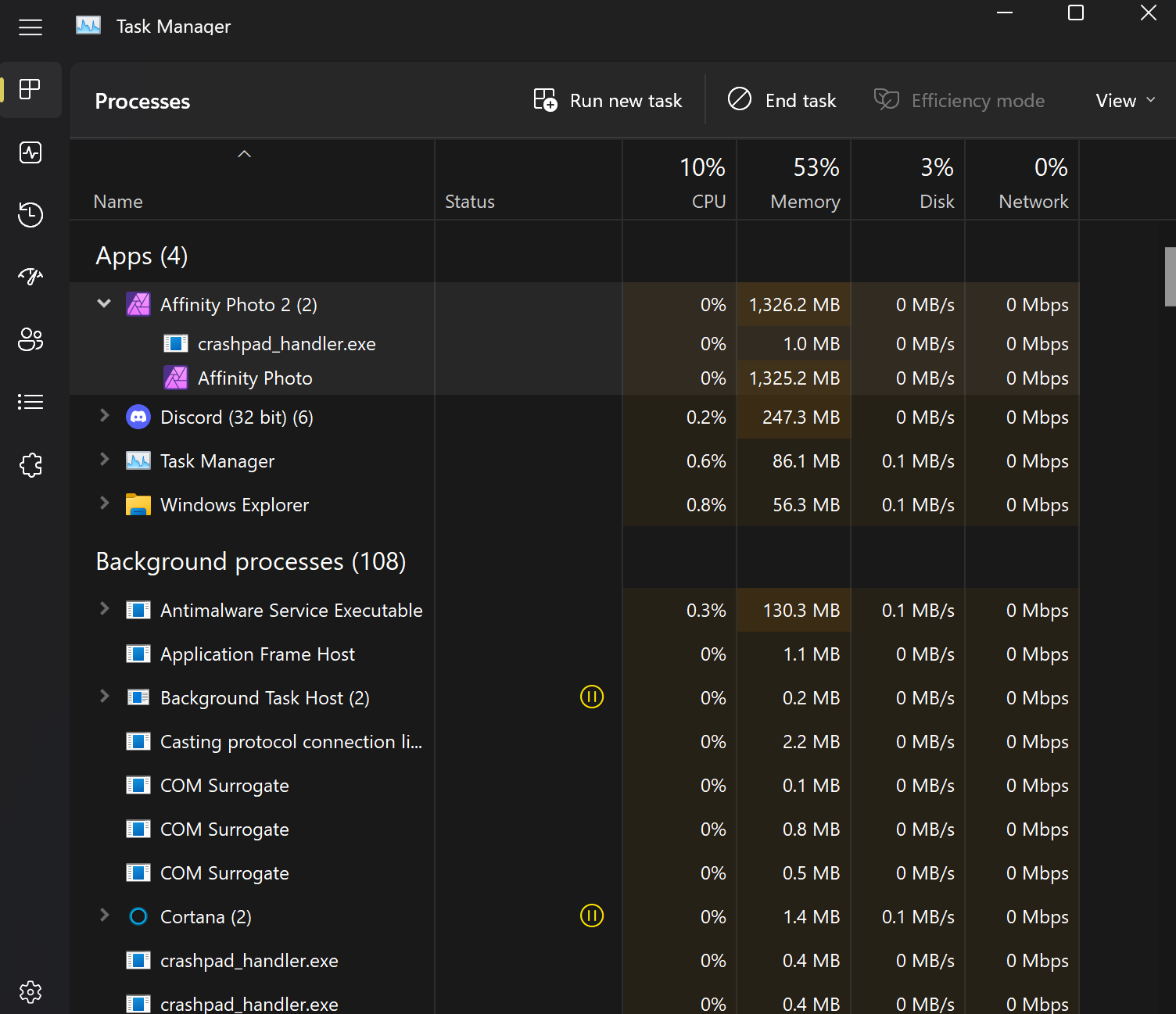Open the Processes page in sidebar
Image resolution: width=1176 pixels, height=1014 pixels.
pyautogui.click(x=30, y=89)
